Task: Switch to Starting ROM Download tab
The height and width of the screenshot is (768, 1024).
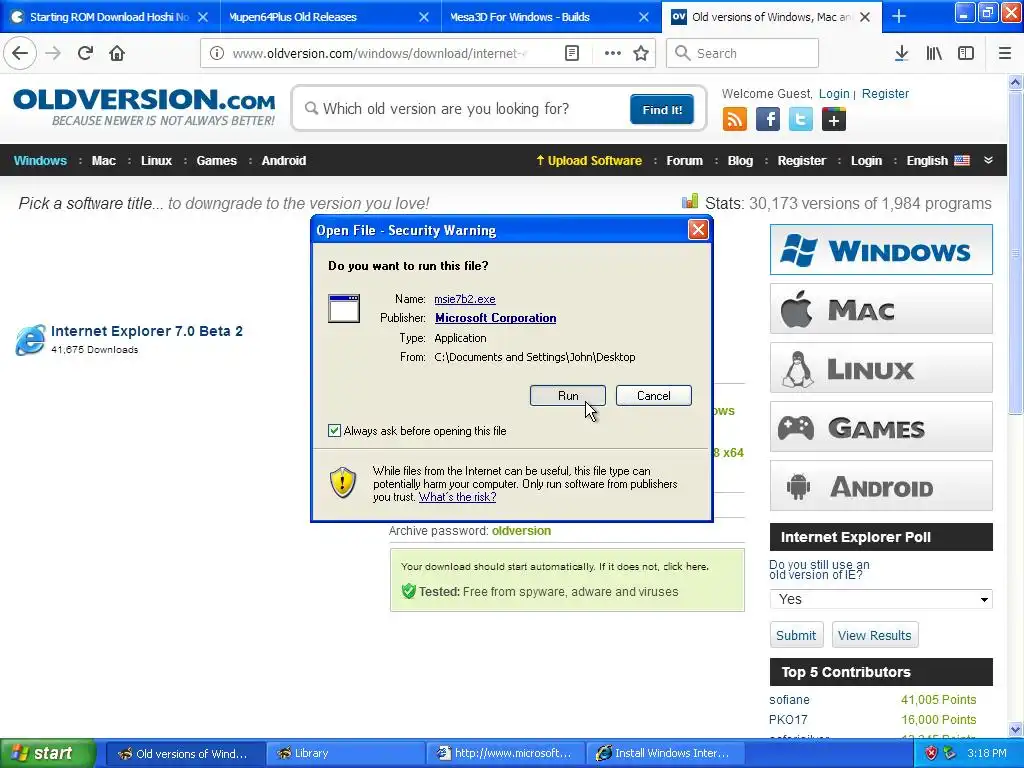Action: 110,16
